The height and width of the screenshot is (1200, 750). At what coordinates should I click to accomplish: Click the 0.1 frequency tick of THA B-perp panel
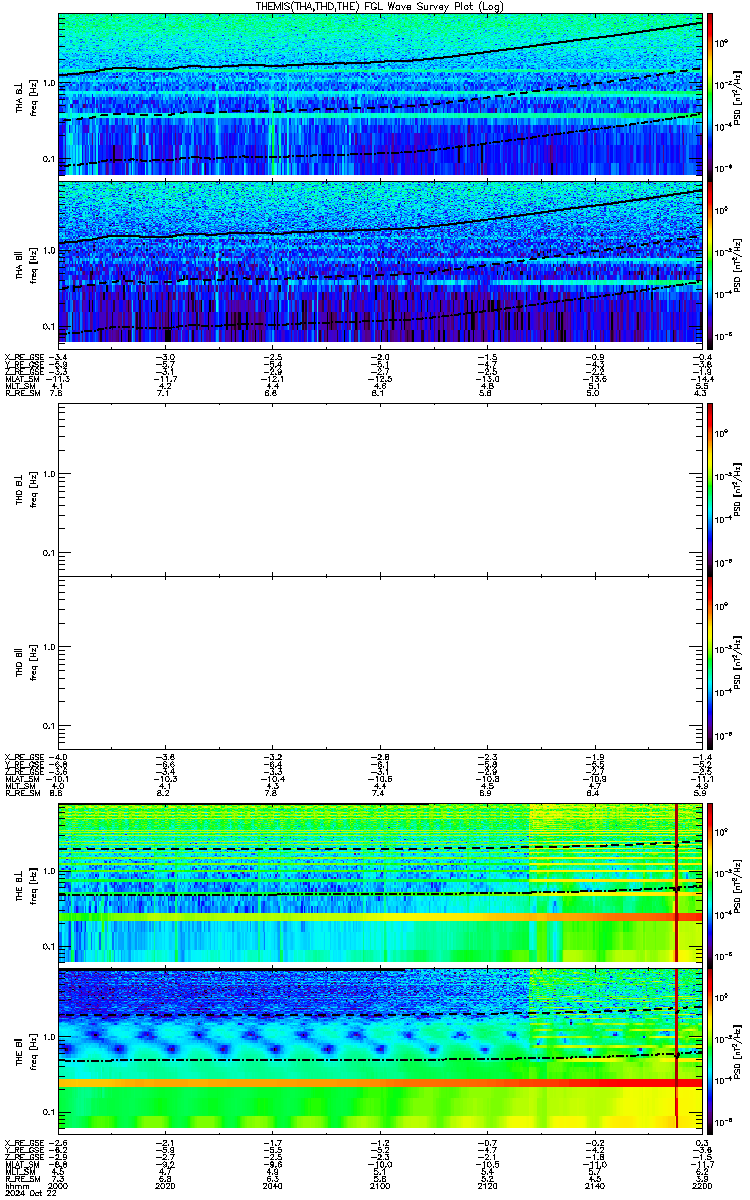point(48,159)
